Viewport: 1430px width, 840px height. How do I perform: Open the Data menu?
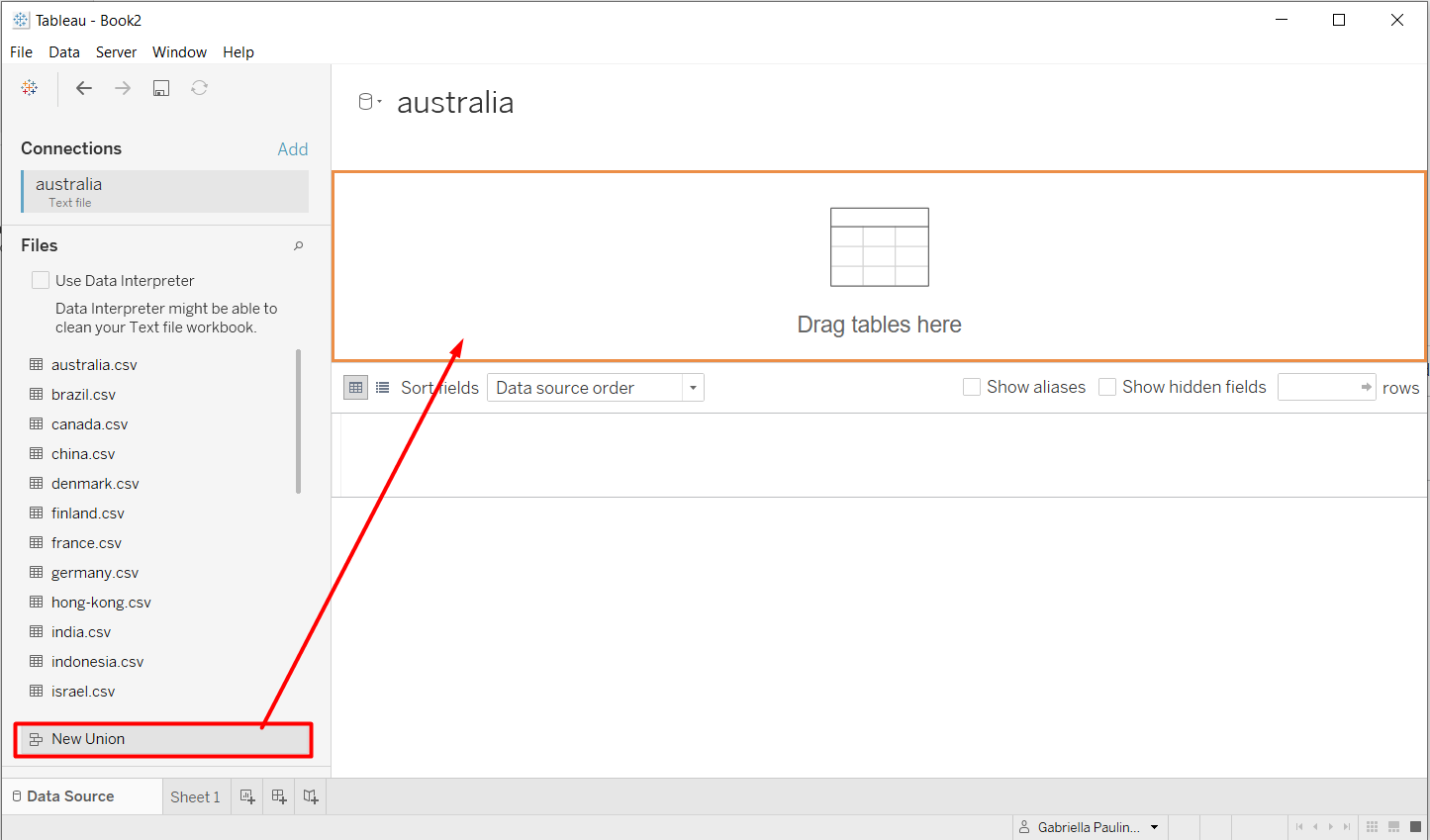click(64, 51)
